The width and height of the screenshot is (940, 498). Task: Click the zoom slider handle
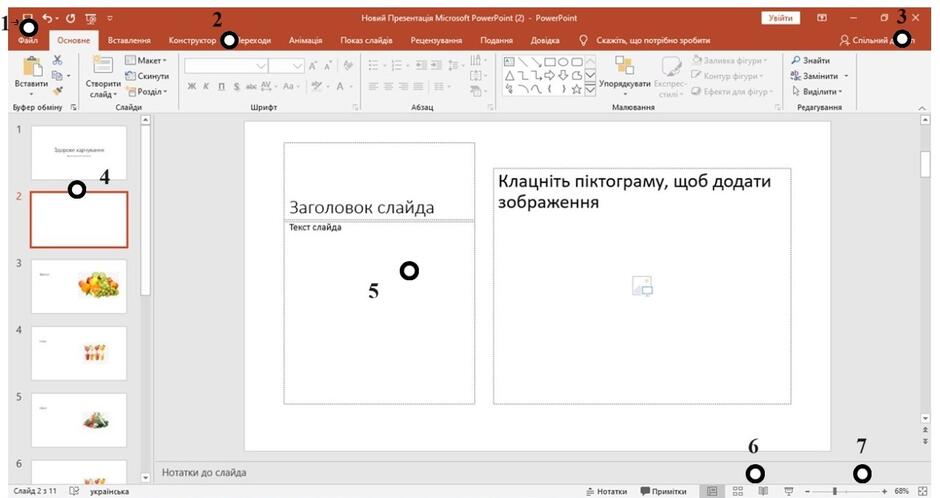pyautogui.click(x=834, y=491)
